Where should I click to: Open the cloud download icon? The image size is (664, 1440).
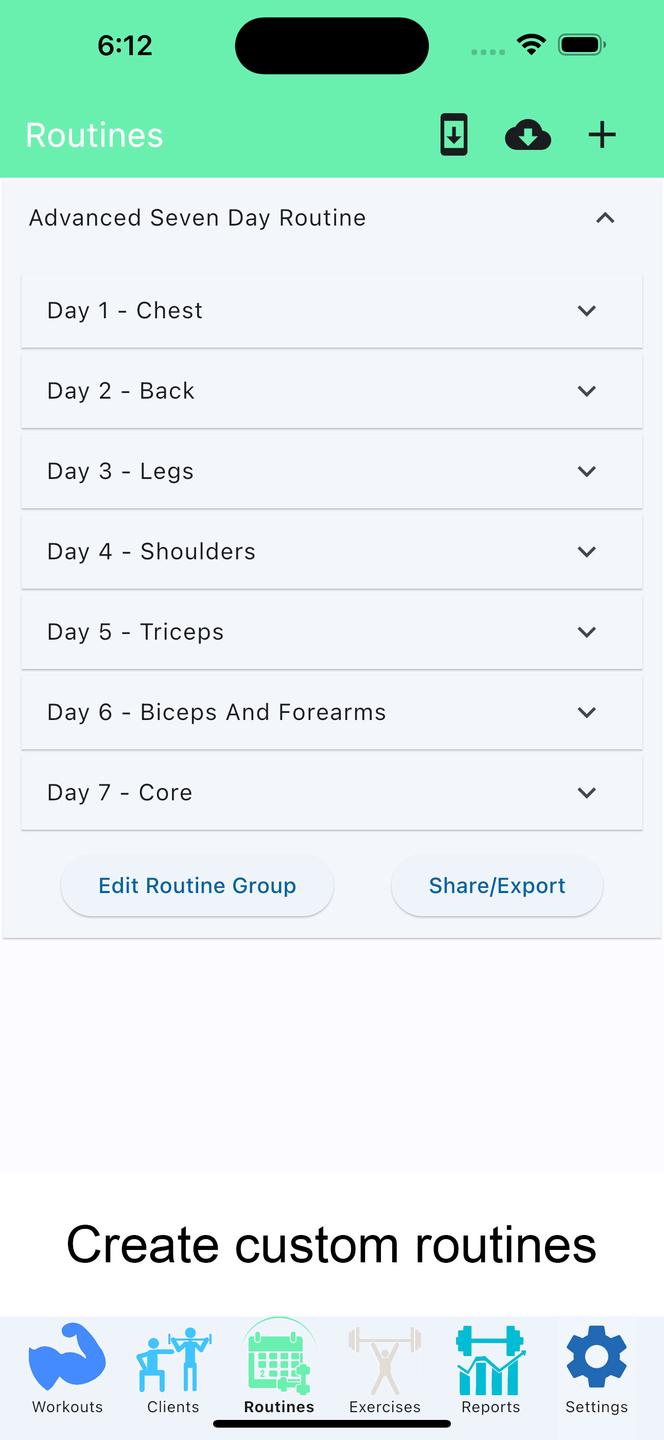(528, 135)
